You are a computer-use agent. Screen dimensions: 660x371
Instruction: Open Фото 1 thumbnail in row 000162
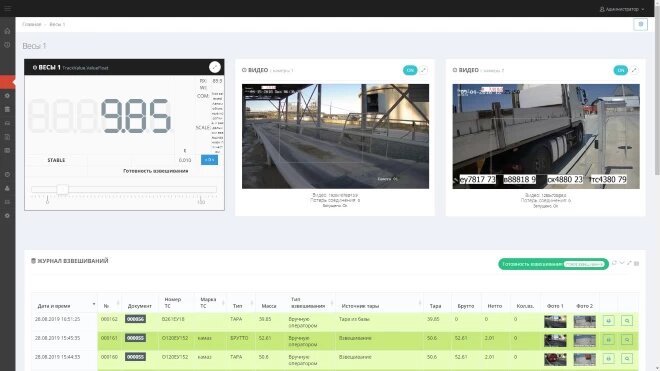555,321
